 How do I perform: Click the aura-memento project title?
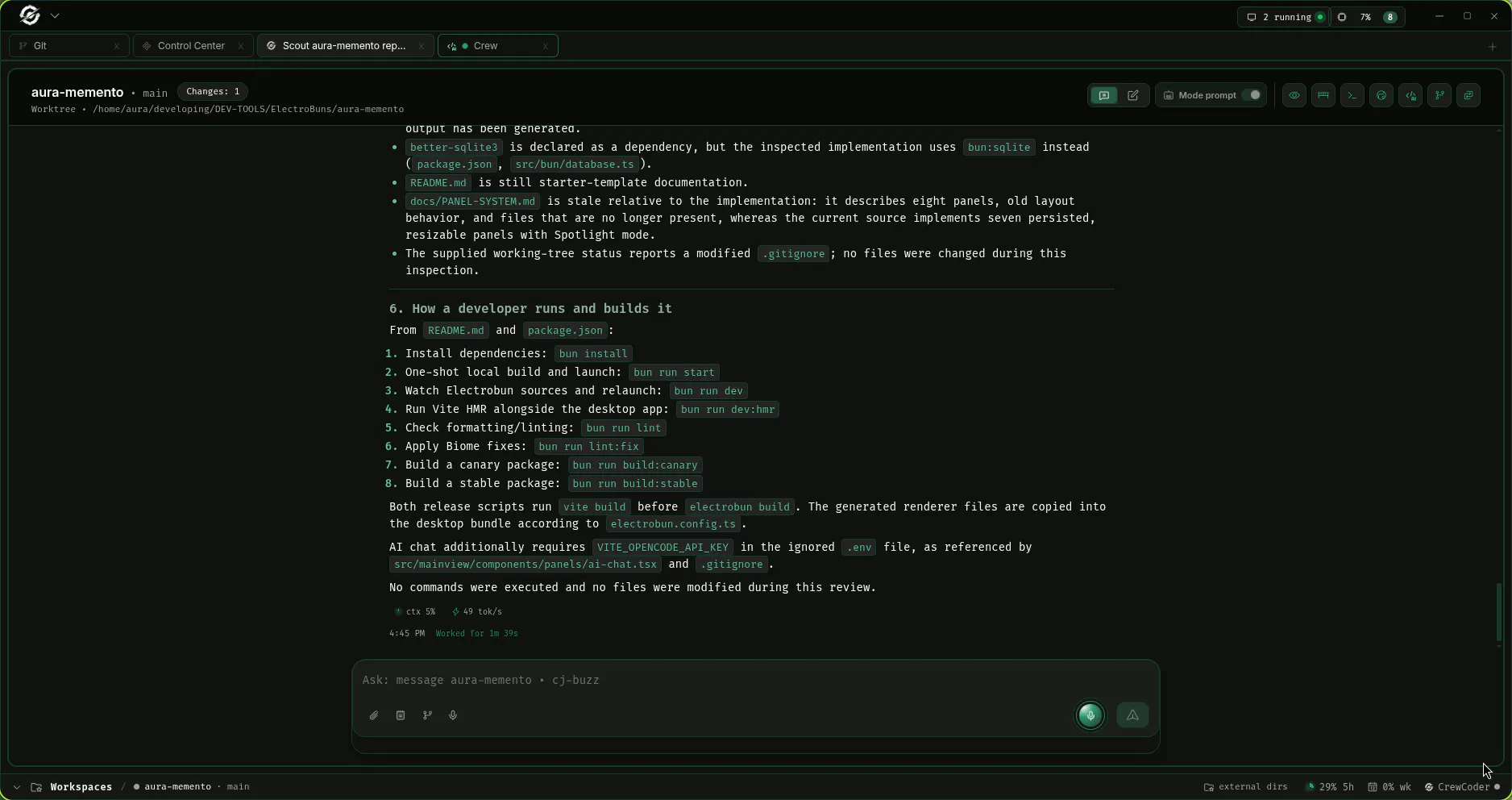[77, 93]
